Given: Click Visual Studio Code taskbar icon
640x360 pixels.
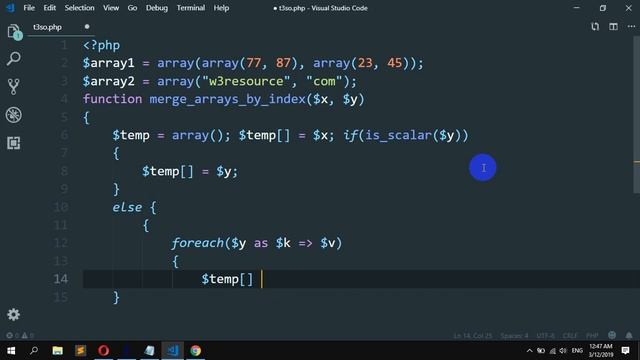Looking at the screenshot, I should (173, 351).
